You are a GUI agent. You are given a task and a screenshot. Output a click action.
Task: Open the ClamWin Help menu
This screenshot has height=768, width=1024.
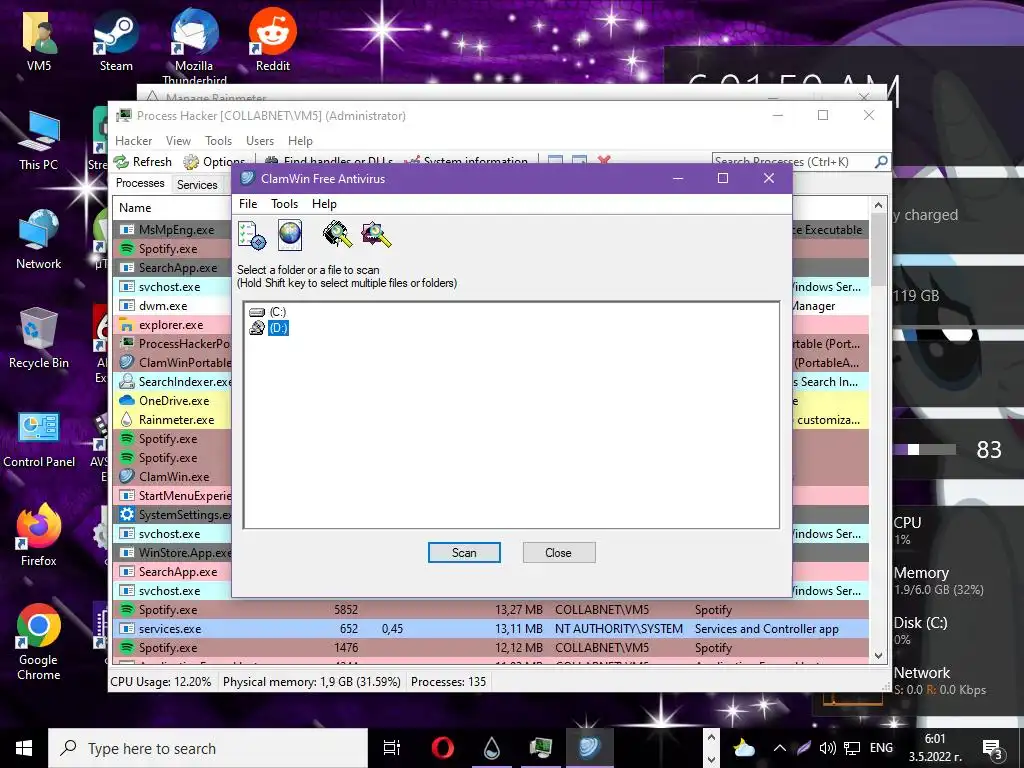[324, 204]
